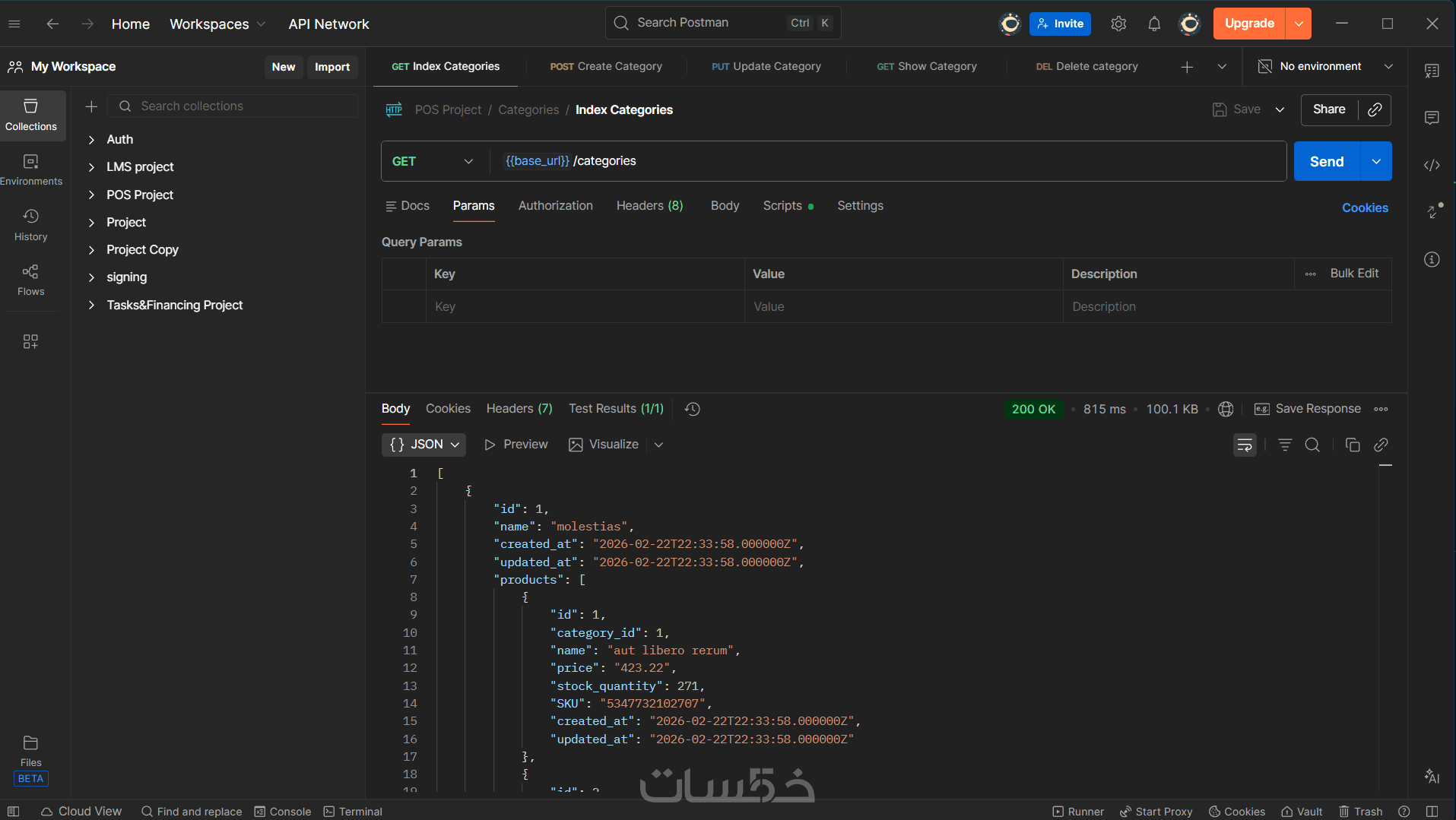The width and height of the screenshot is (1456, 820).
Task: Click the Cookies link under Send
Action: tap(1365, 208)
